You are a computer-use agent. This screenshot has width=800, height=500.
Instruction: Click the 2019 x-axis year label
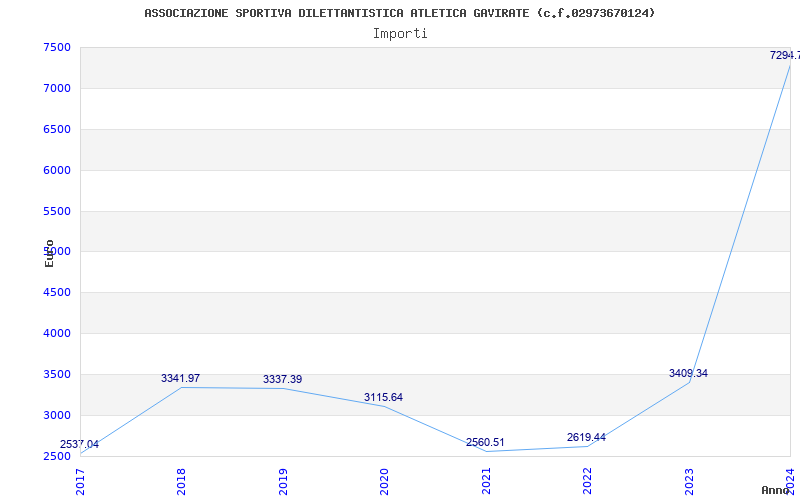(x=283, y=482)
